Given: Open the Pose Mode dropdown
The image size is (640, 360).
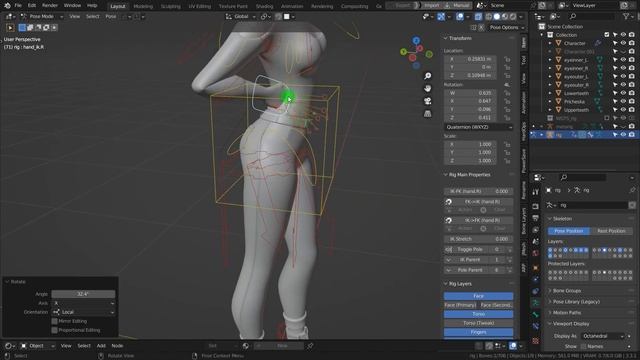Looking at the screenshot, I should coord(41,17).
